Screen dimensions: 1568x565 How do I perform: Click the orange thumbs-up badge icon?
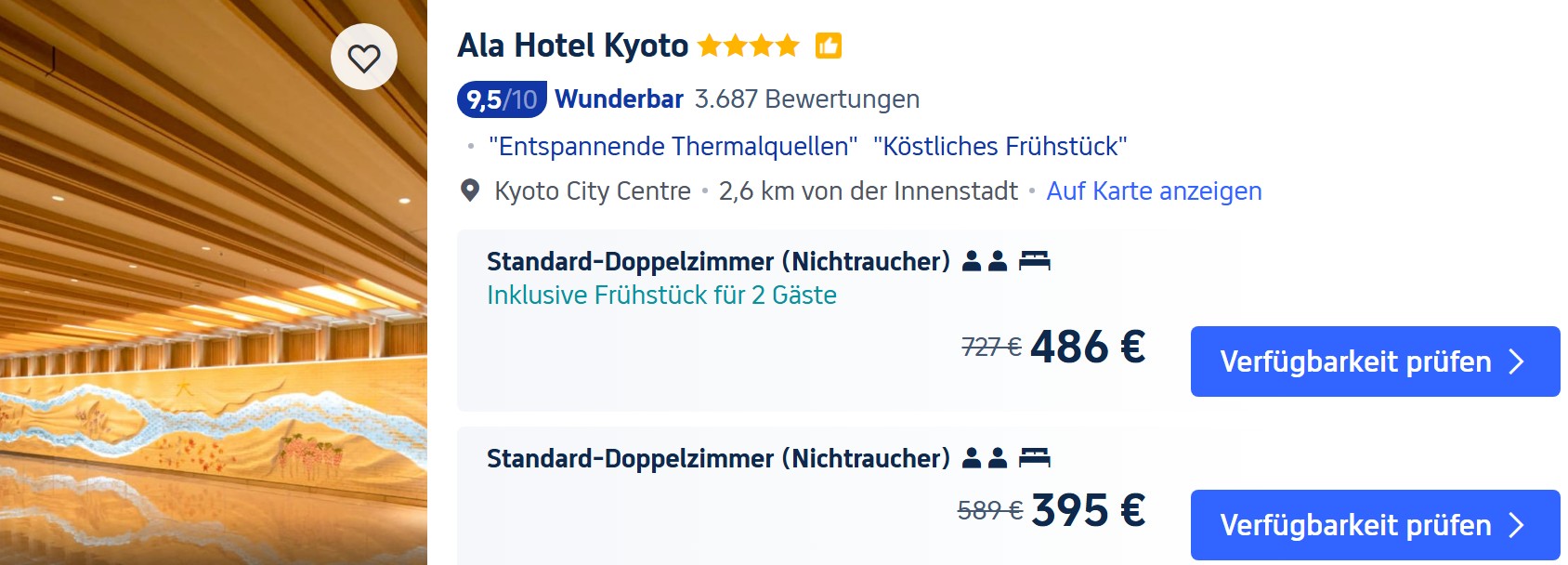(829, 46)
